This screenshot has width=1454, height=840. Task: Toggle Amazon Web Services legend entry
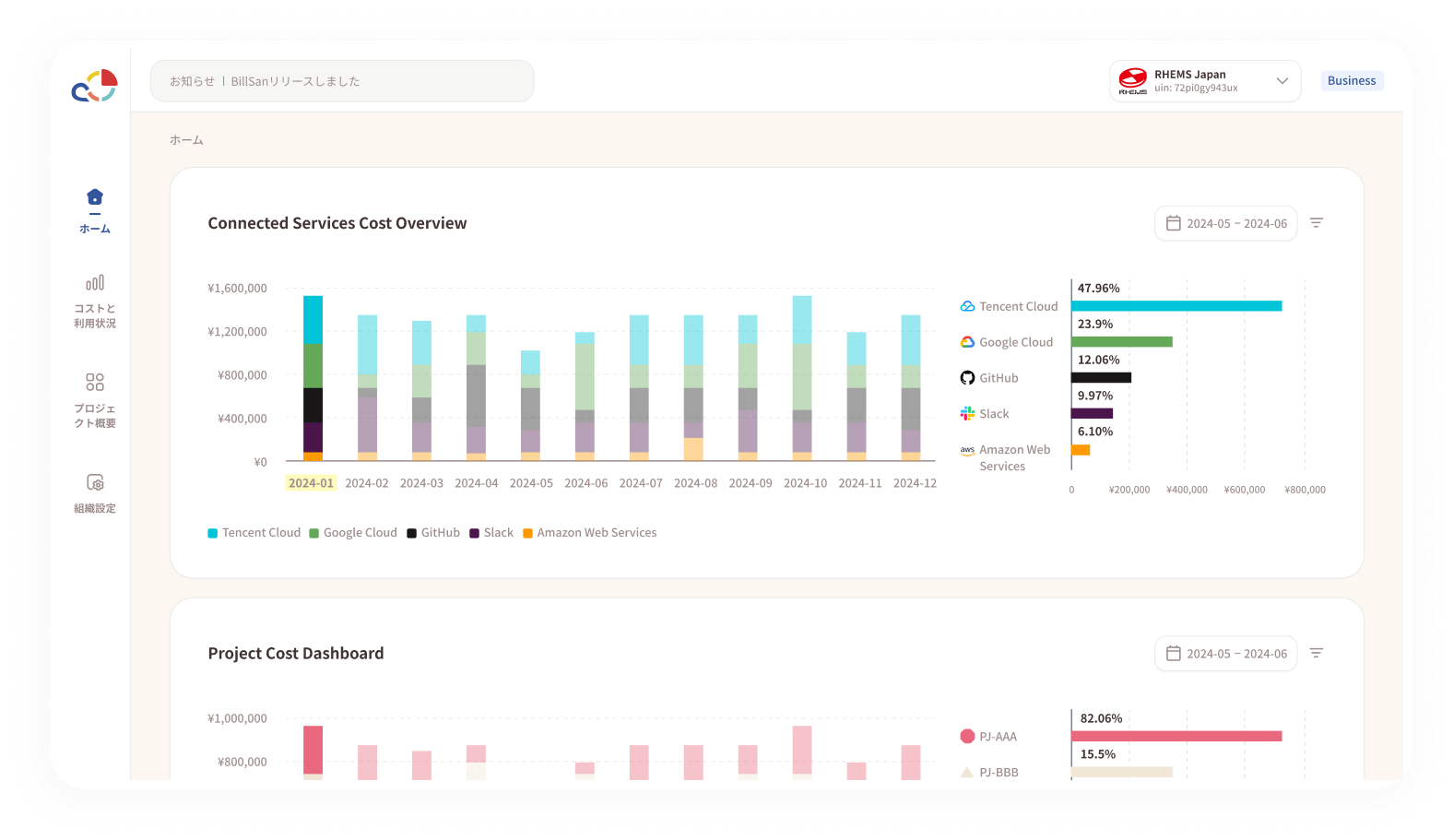pyautogui.click(x=590, y=533)
